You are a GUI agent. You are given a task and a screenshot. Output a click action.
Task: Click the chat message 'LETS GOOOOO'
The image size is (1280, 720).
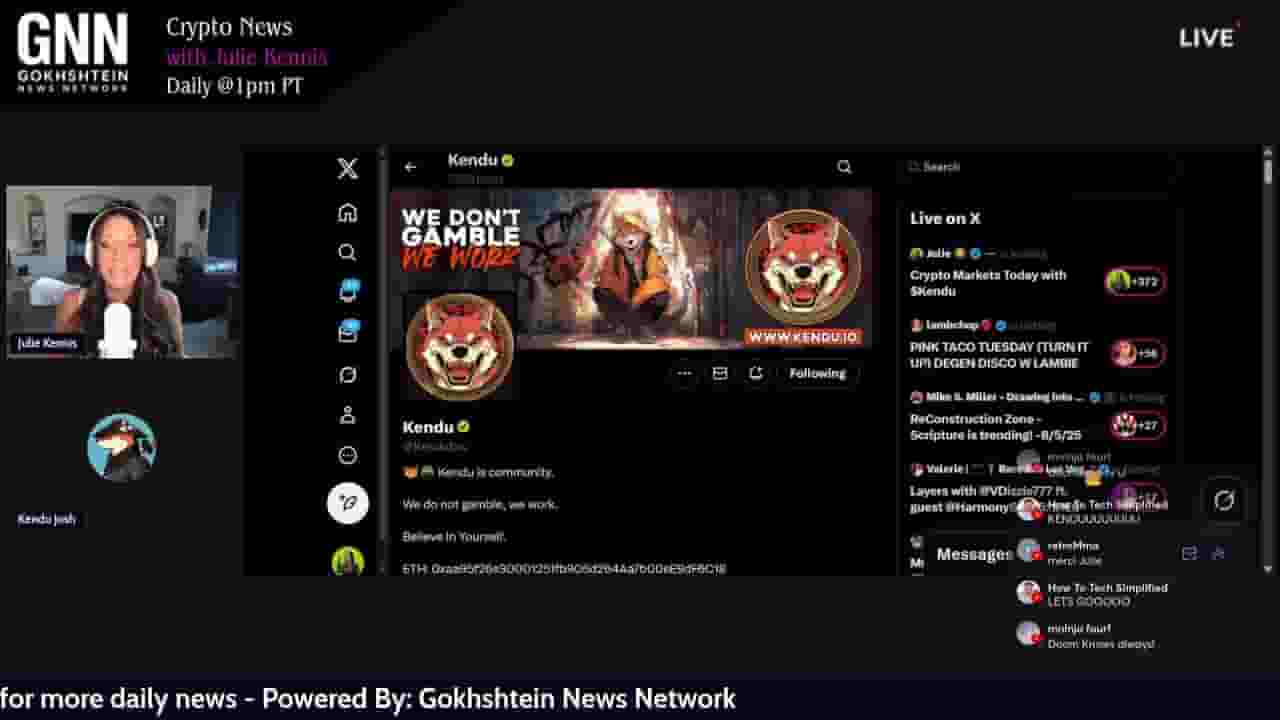(1088, 602)
